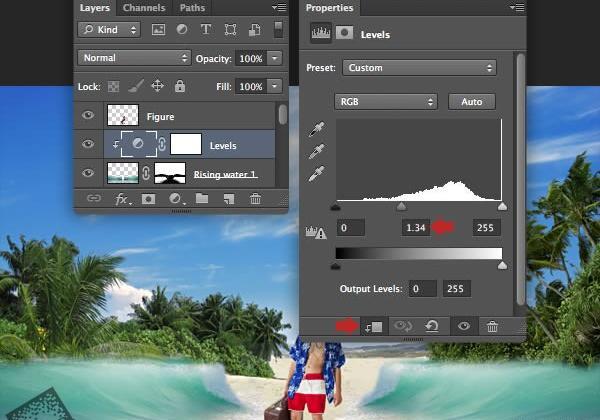Select the Properties tab
The image size is (600, 420).
(329, 8)
